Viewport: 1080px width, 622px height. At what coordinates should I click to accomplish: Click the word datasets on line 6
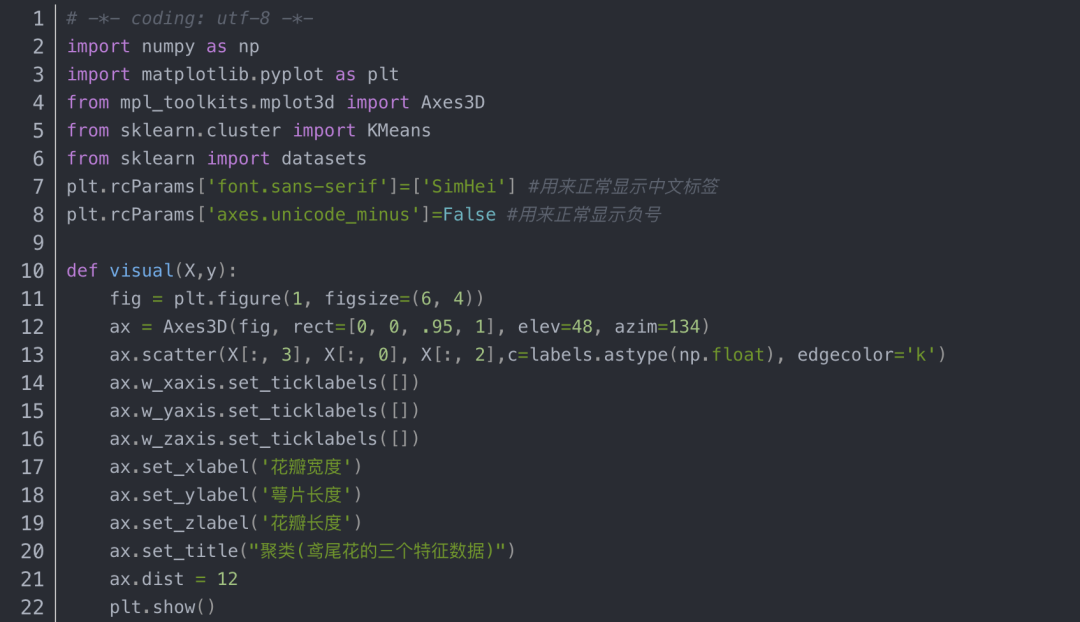click(x=323, y=158)
